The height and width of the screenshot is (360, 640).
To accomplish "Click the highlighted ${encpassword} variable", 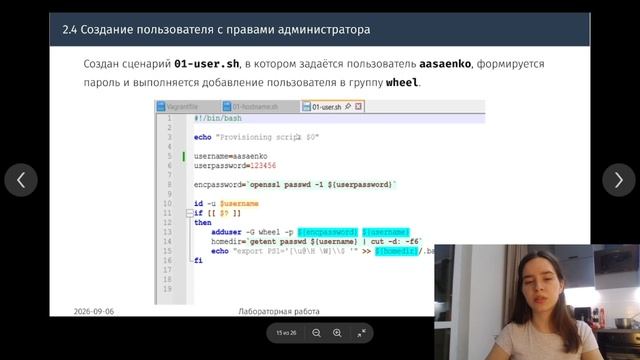I will (x=328, y=232).
